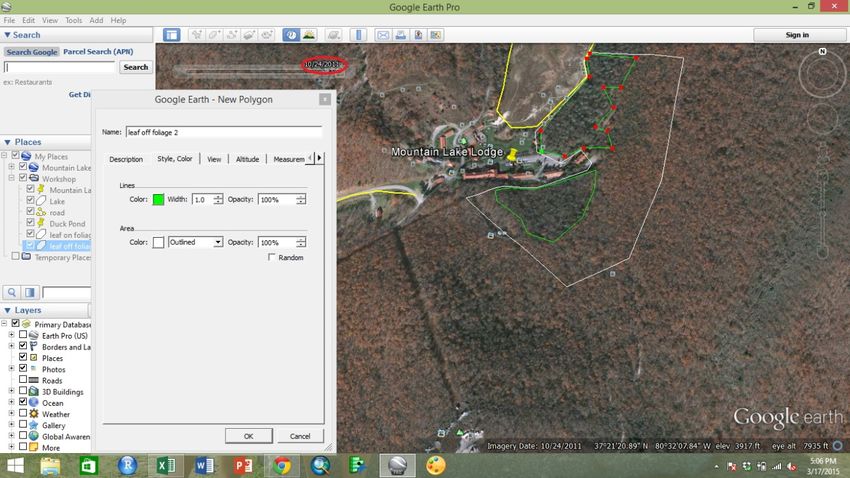Check the Temporary Places checkbox
Screen dimensions: 850x478
(x=15, y=256)
